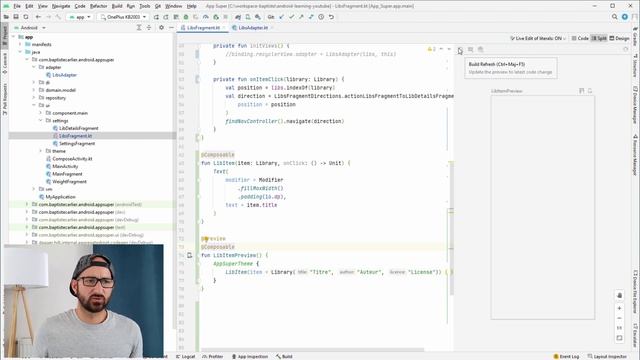Open the app run configuration dropdown
This screenshot has width=640, height=360.
point(80,17)
